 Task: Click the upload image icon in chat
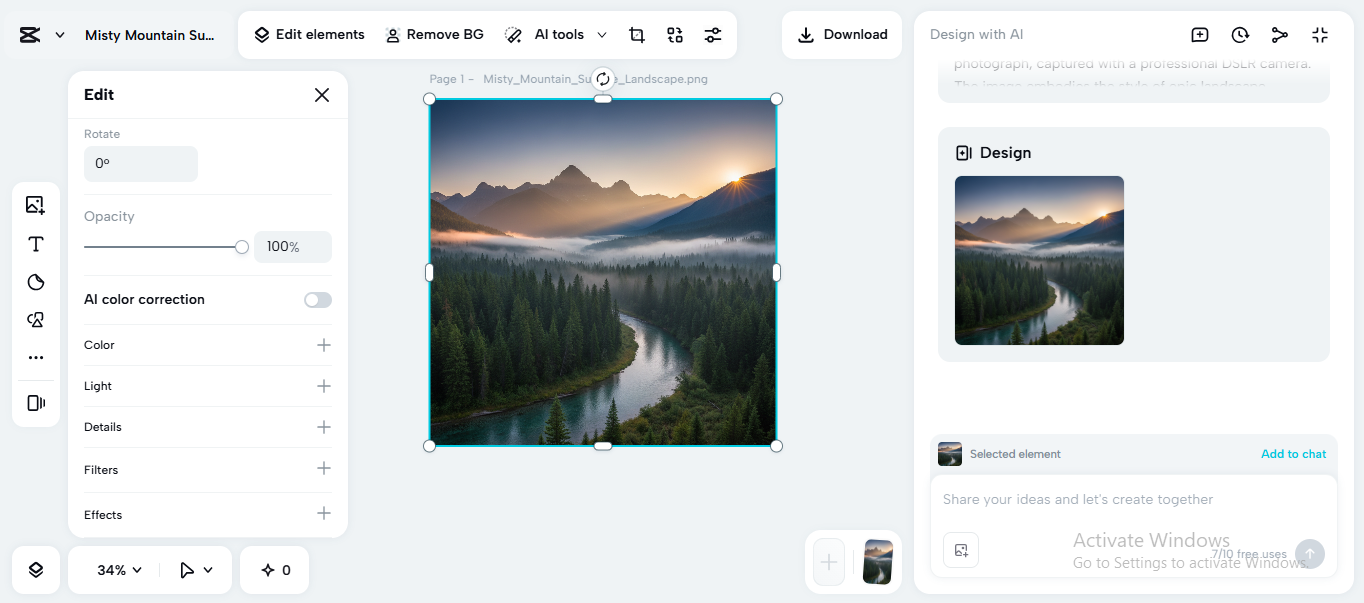(x=961, y=550)
